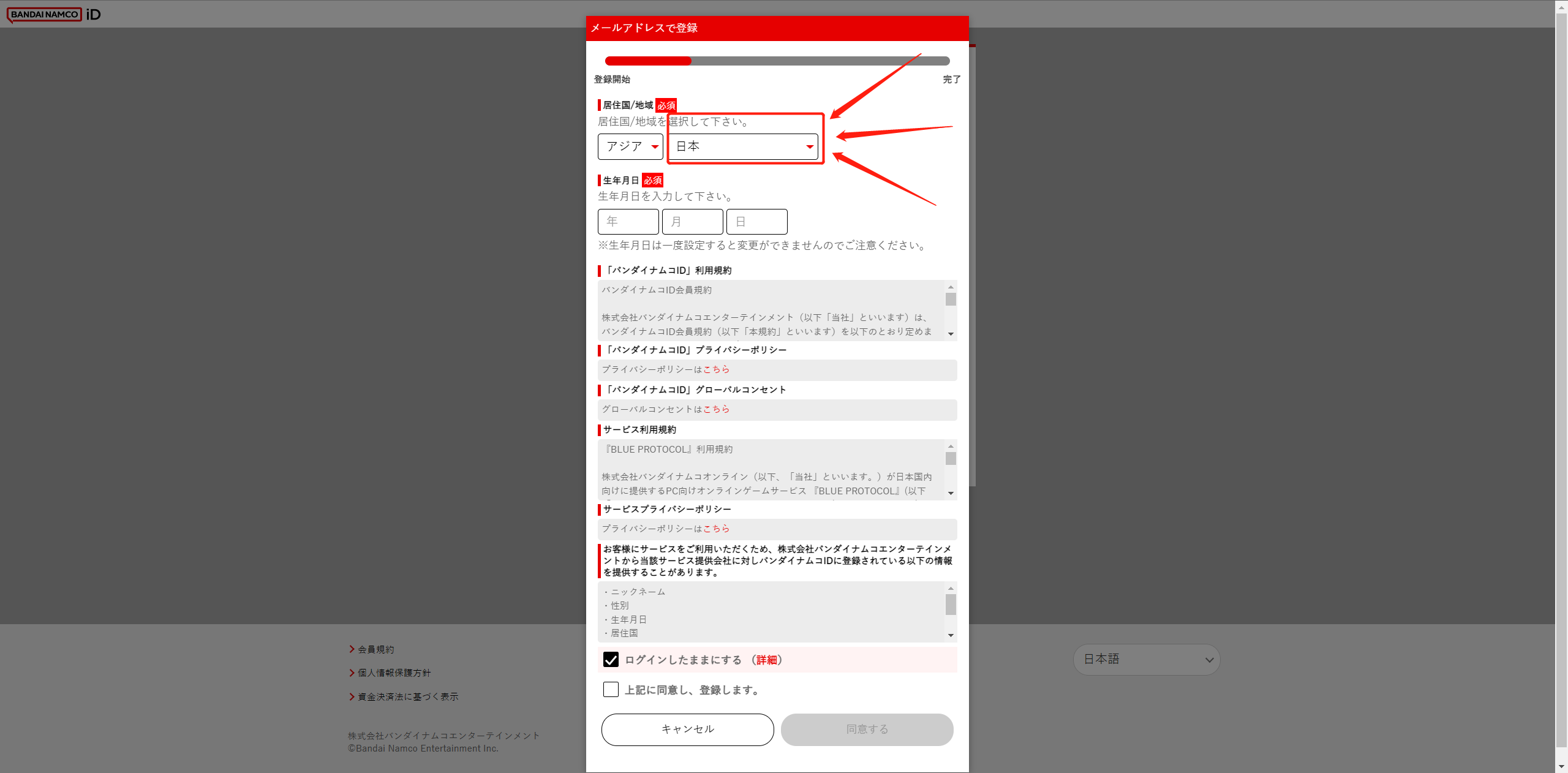Click the 日 birth day field
This screenshot has height=773, width=1568.
click(x=756, y=222)
